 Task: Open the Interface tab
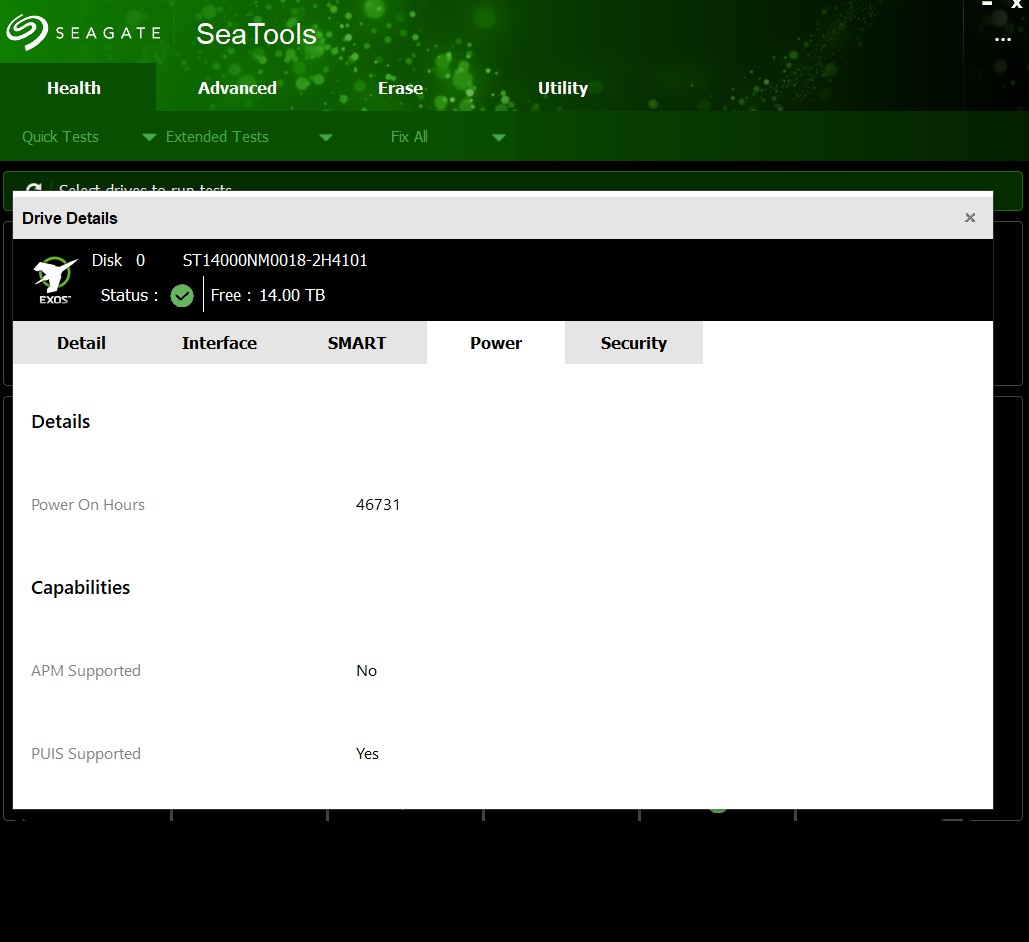point(219,343)
